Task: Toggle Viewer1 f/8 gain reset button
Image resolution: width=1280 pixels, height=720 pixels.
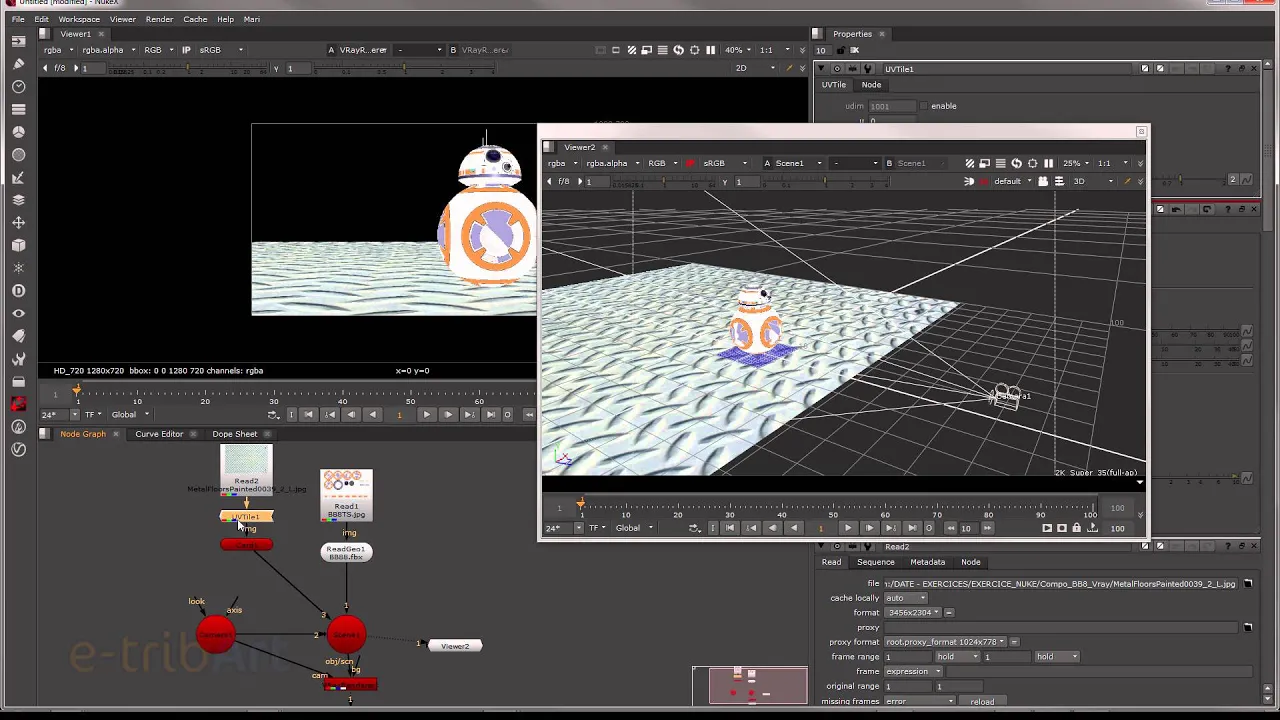Action: click(60, 68)
